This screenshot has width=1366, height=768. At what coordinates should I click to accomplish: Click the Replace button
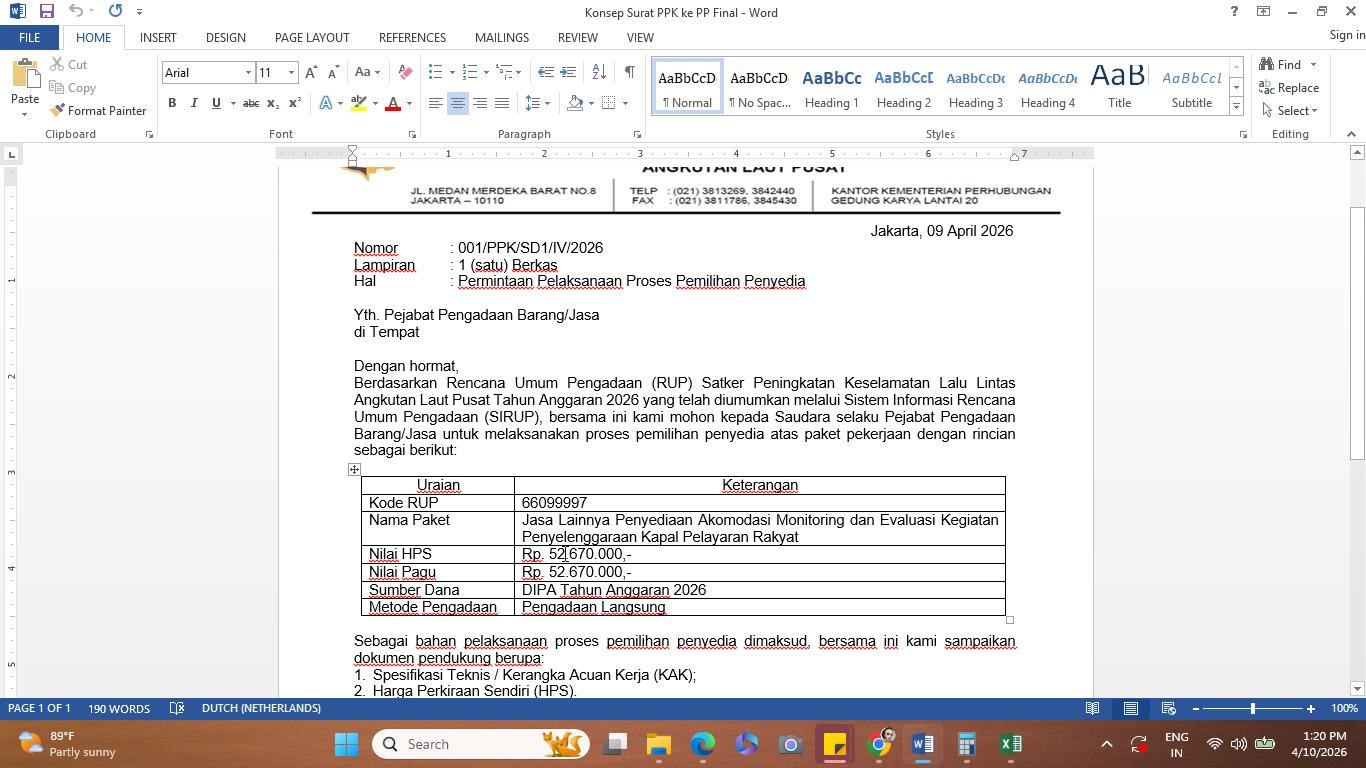[x=1291, y=88]
